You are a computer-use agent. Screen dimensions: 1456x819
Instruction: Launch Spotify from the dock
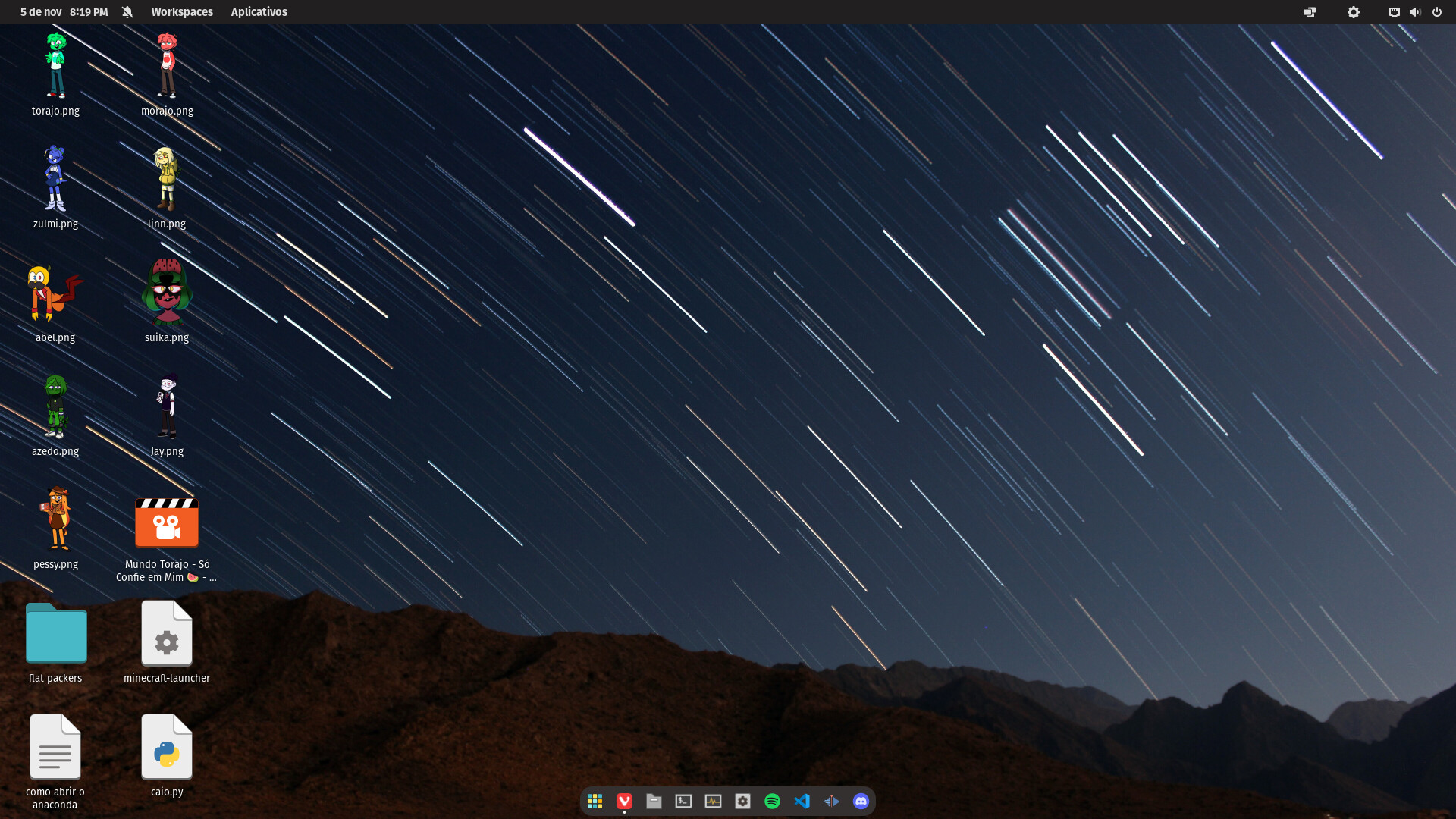coord(772,801)
